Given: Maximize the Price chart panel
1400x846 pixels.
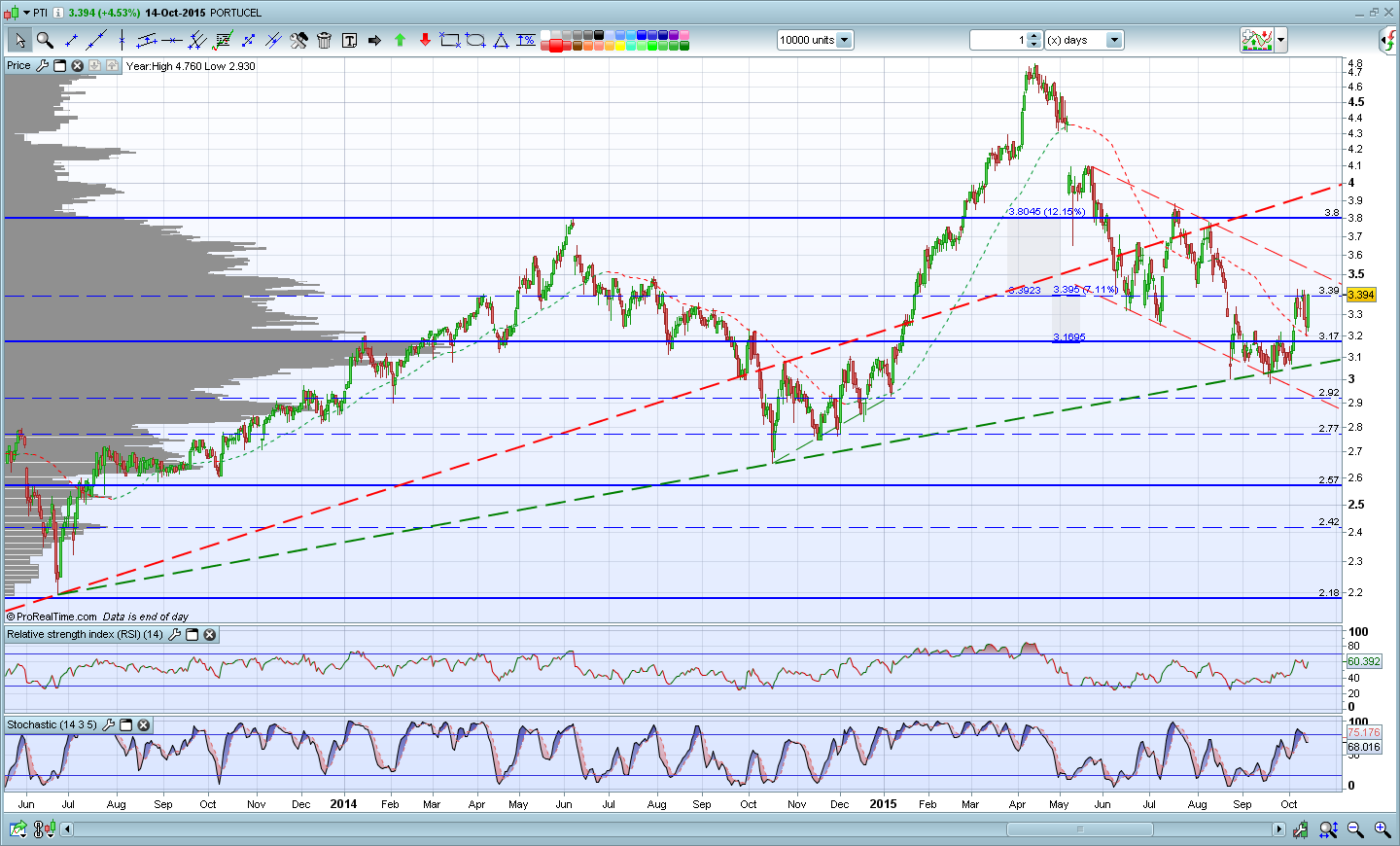Looking at the screenshot, I should click(59, 66).
